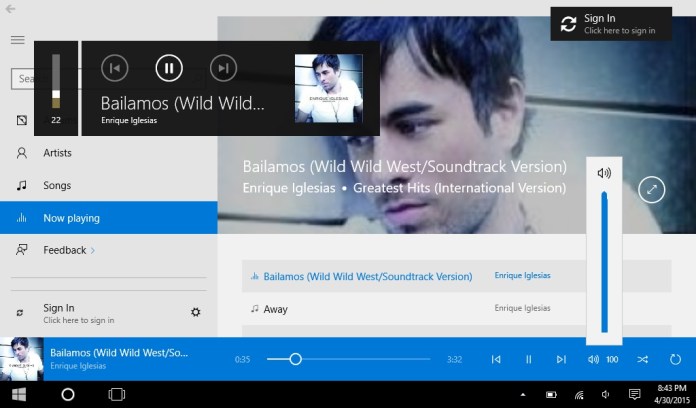This screenshot has height=408, width=696.
Task: Click the song title on the hero image
Action: 404,166
